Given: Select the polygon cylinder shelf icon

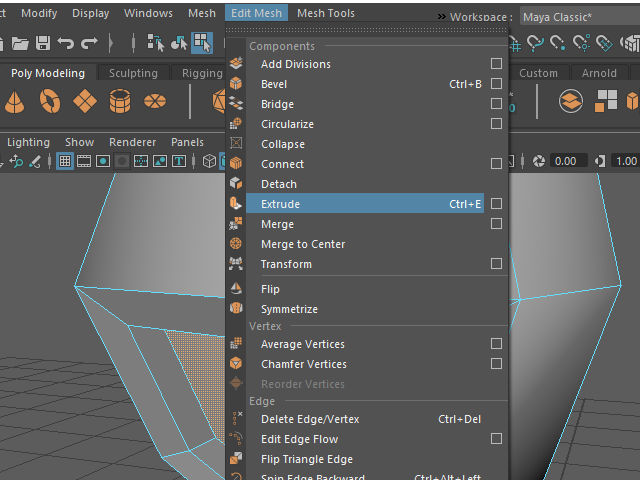Looking at the screenshot, I should point(120,101).
